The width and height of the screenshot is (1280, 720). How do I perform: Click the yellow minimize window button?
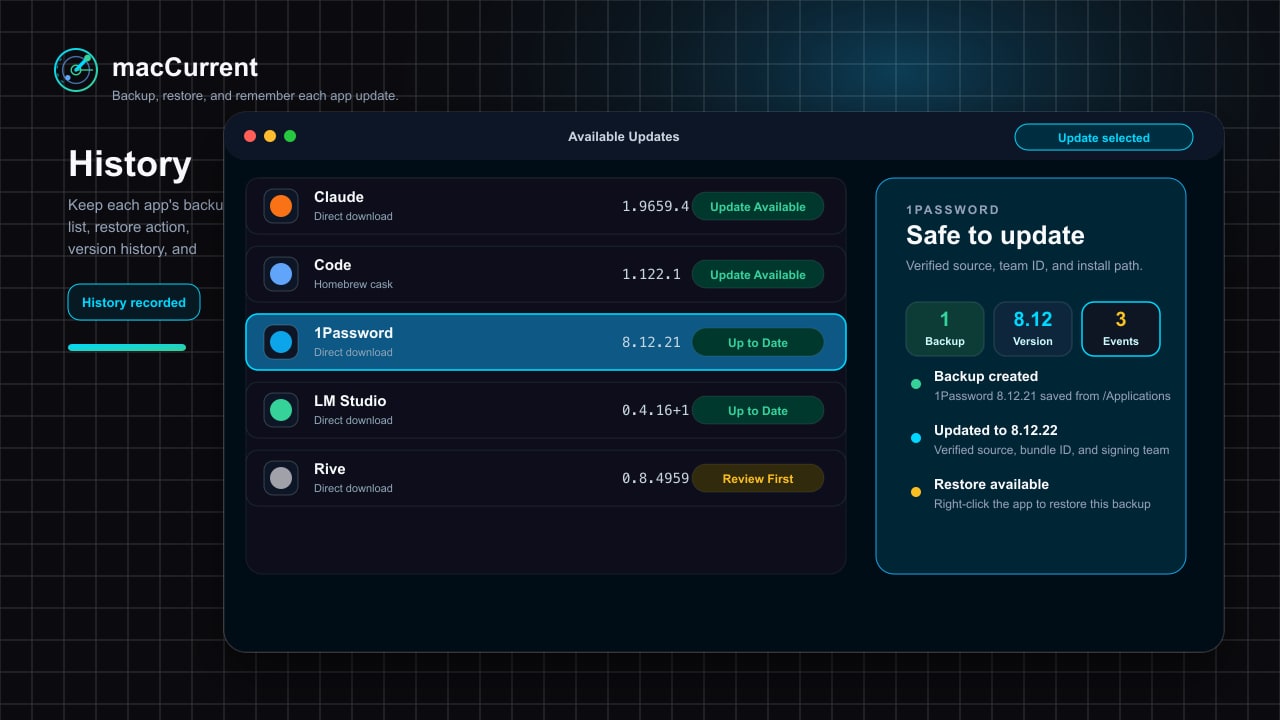(270, 136)
